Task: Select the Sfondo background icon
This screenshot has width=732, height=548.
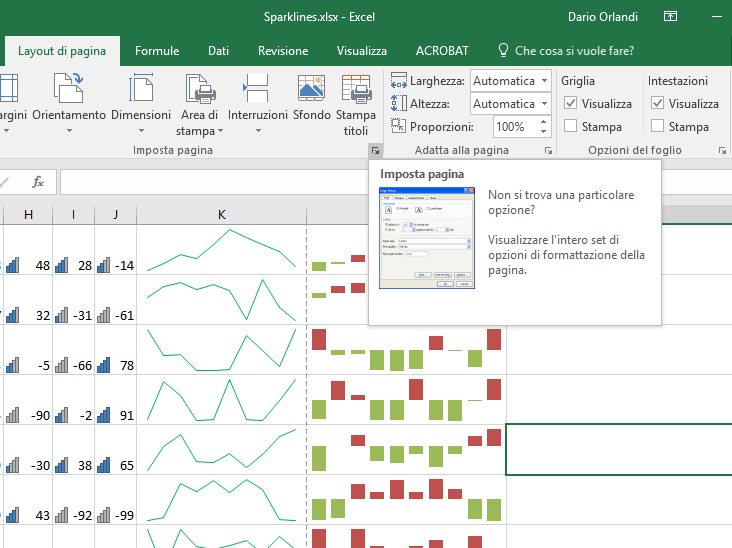Action: click(x=312, y=90)
